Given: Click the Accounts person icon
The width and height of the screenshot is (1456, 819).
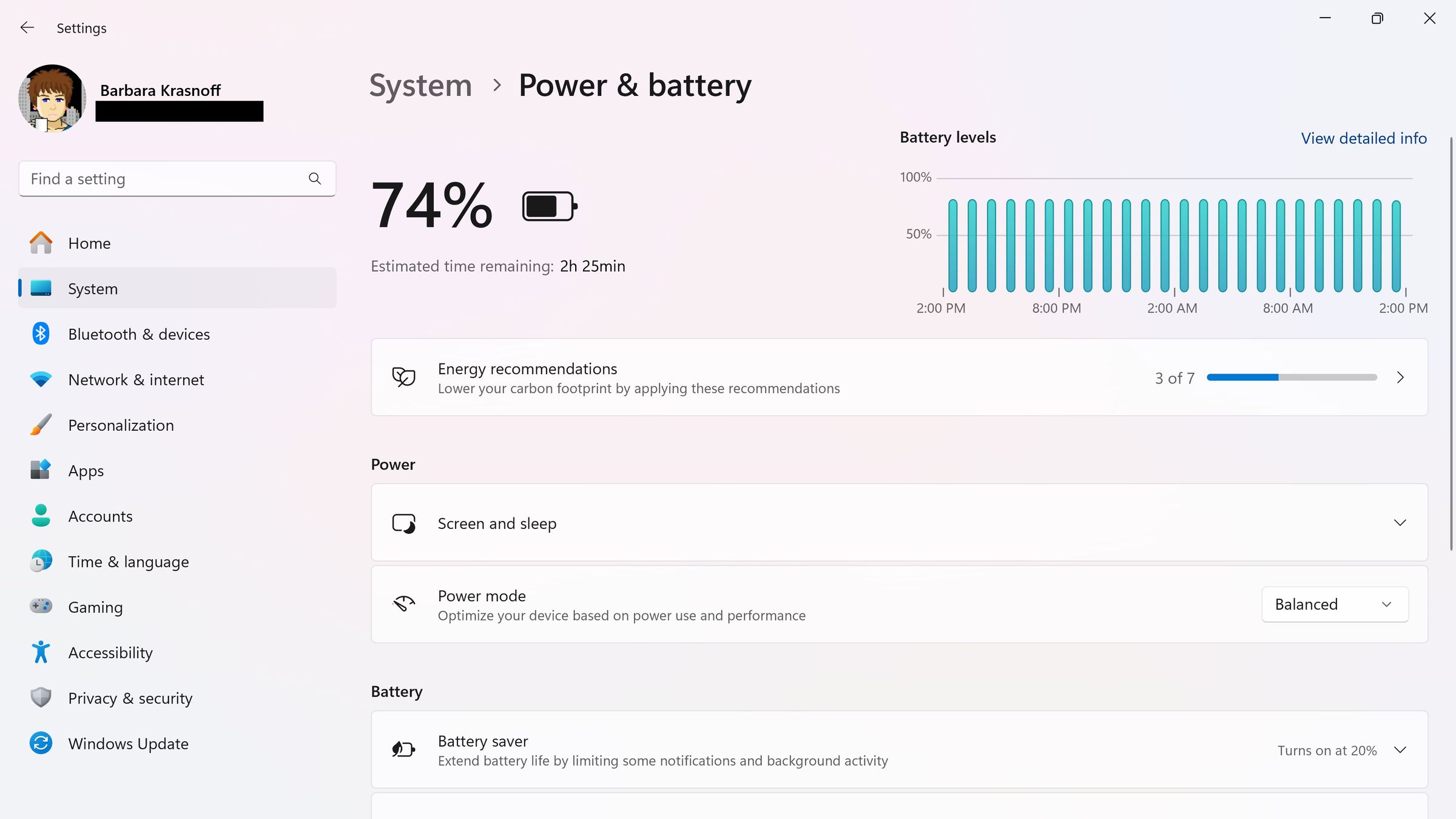Looking at the screenshot, I should tap(40, 515).
